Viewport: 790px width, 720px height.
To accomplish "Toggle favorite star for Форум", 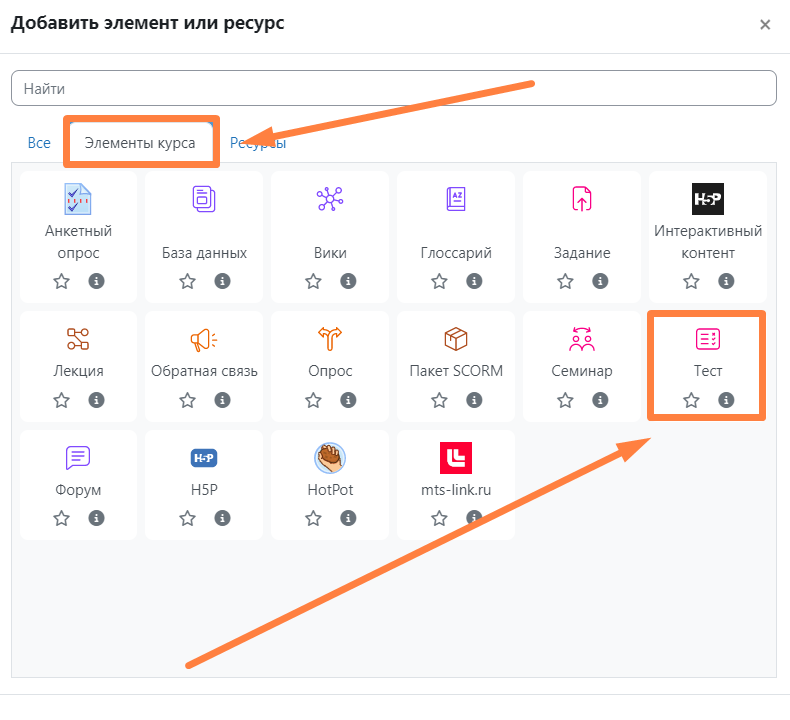I will click(x=61, y=518).
